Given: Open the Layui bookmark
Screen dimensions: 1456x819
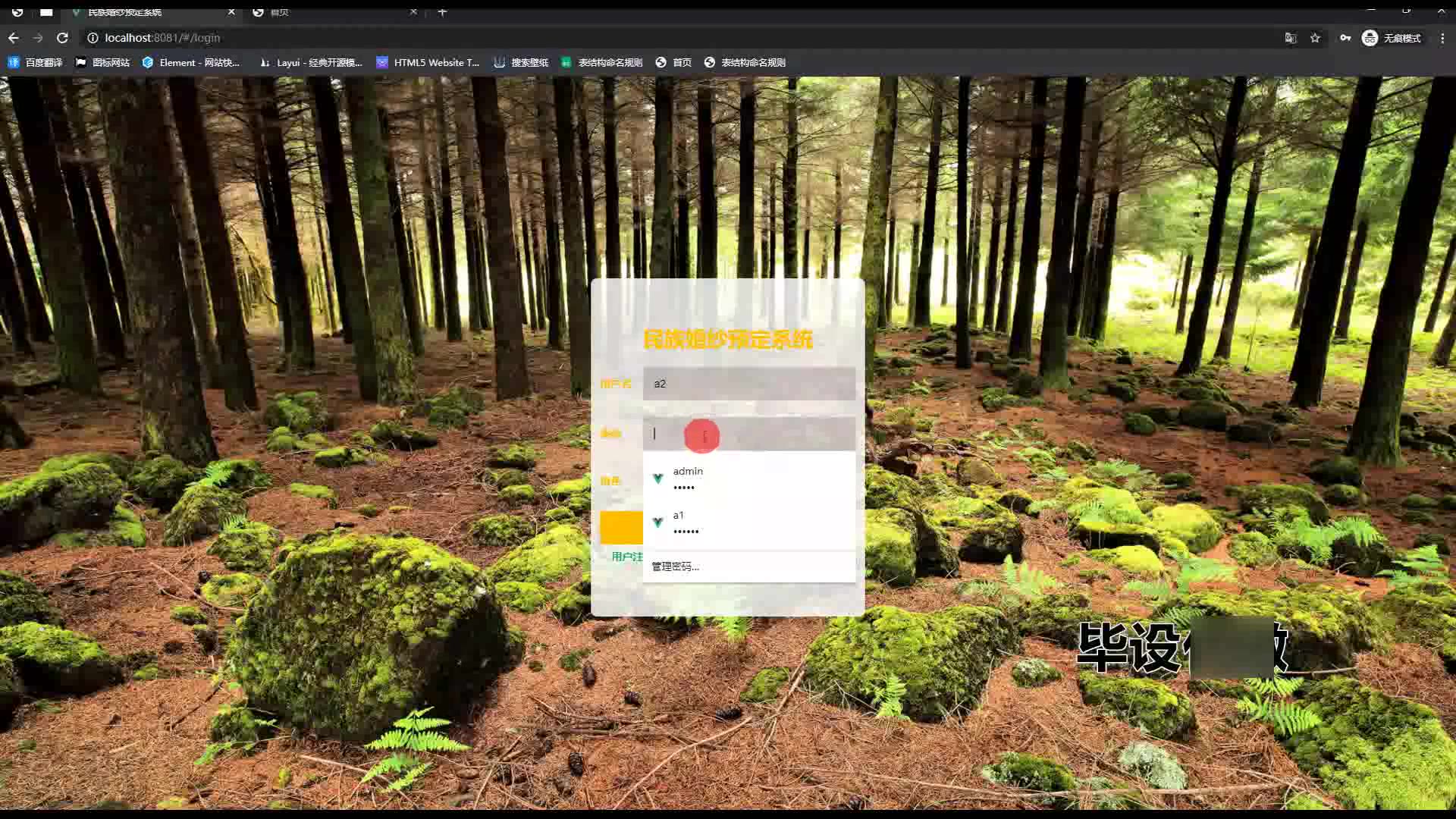Looking at the screenshot, I should [x=311, y=62].
